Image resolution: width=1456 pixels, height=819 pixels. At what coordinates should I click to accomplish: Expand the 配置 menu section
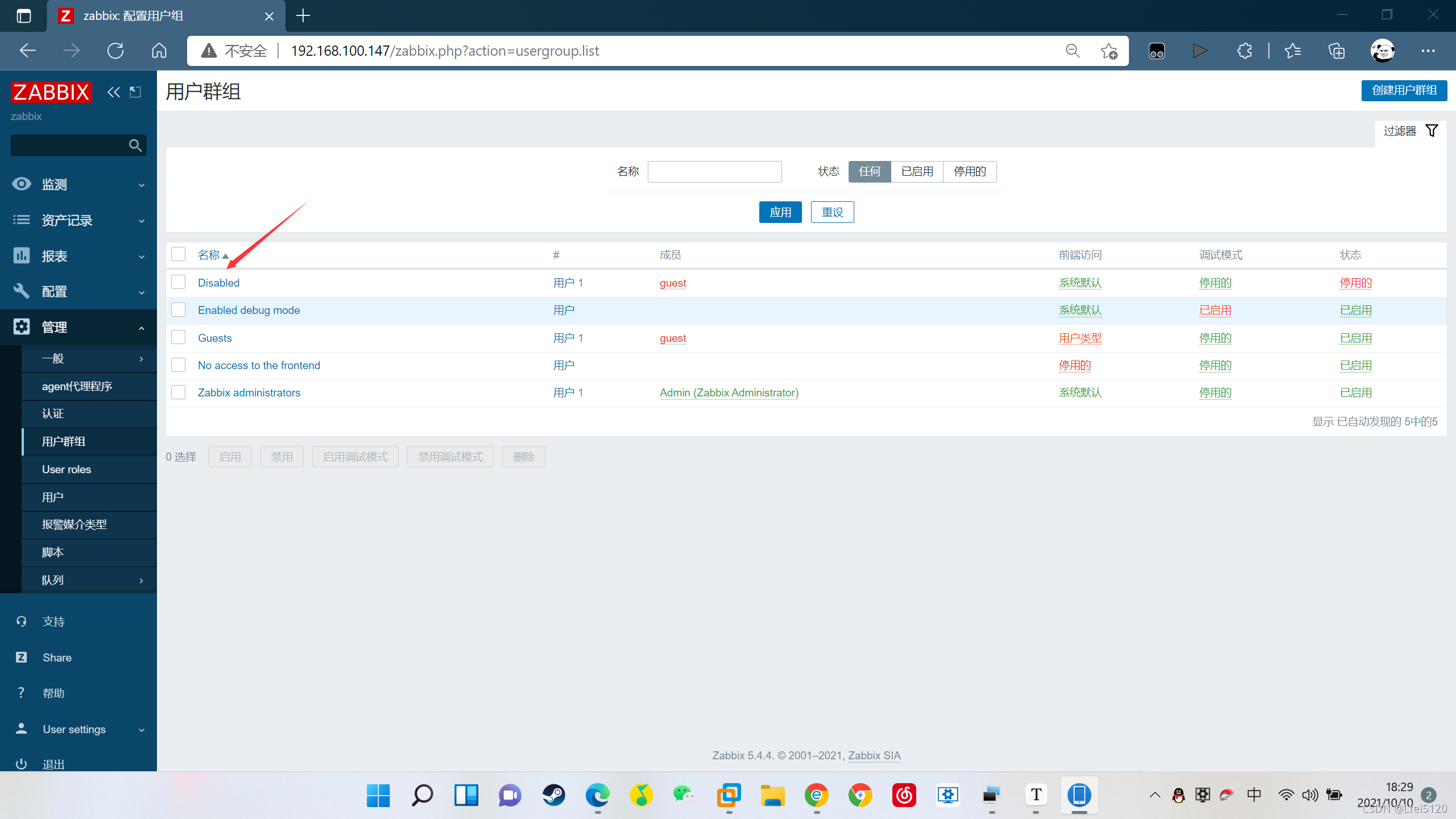[78, 292]
